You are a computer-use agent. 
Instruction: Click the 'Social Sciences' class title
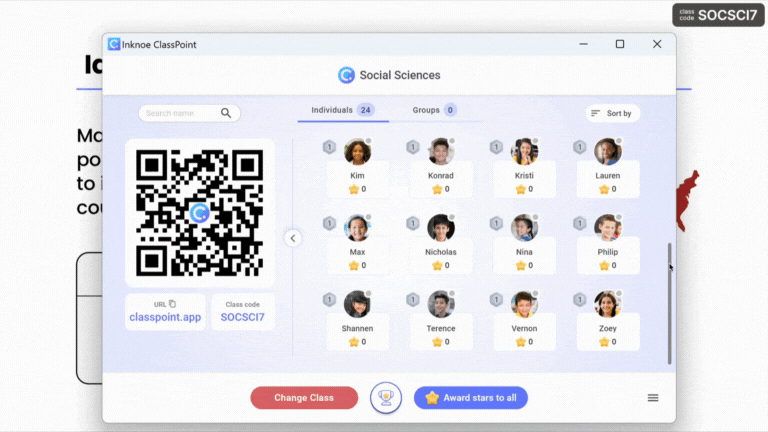click(400, 75)
